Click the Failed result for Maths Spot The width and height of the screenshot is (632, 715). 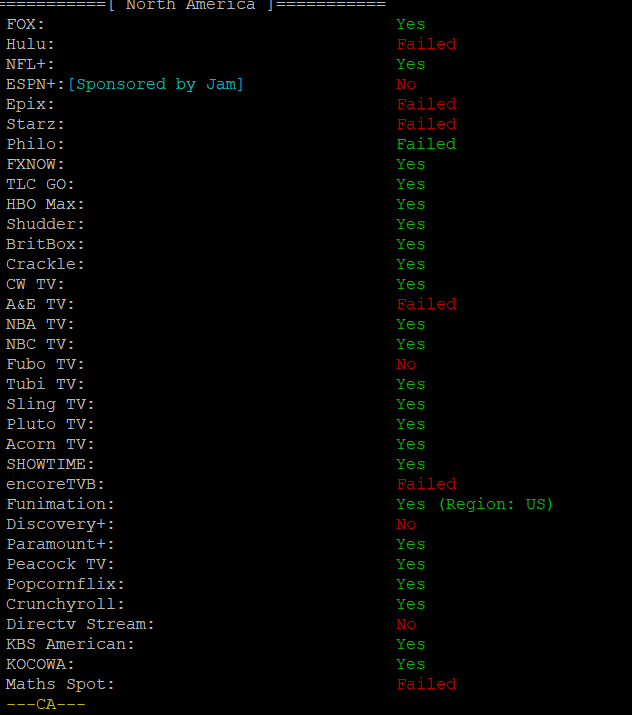tap(426, 684)
